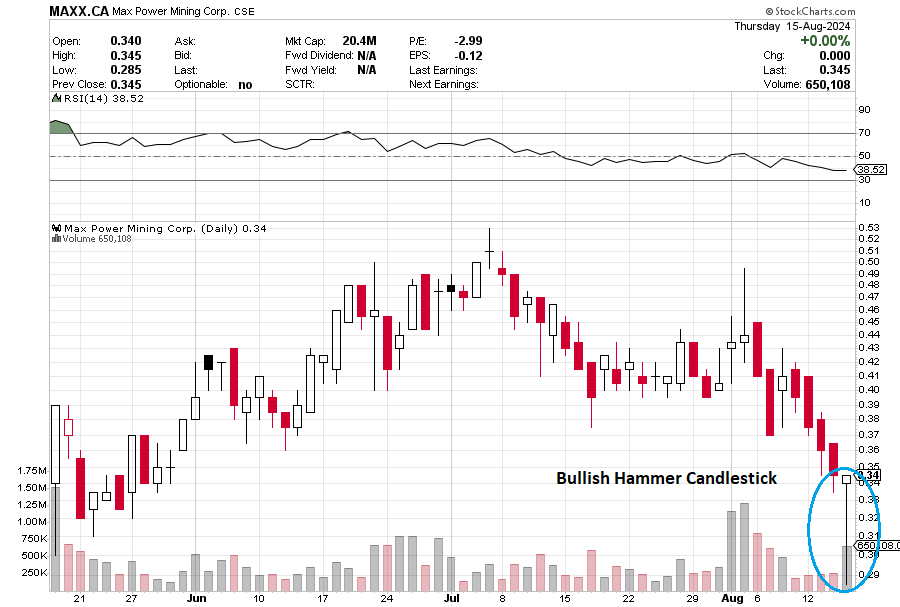Click the 0.50 price axis label
This screenshot has width=900, height=607.
pyautogui.click(x=868, y=262)
